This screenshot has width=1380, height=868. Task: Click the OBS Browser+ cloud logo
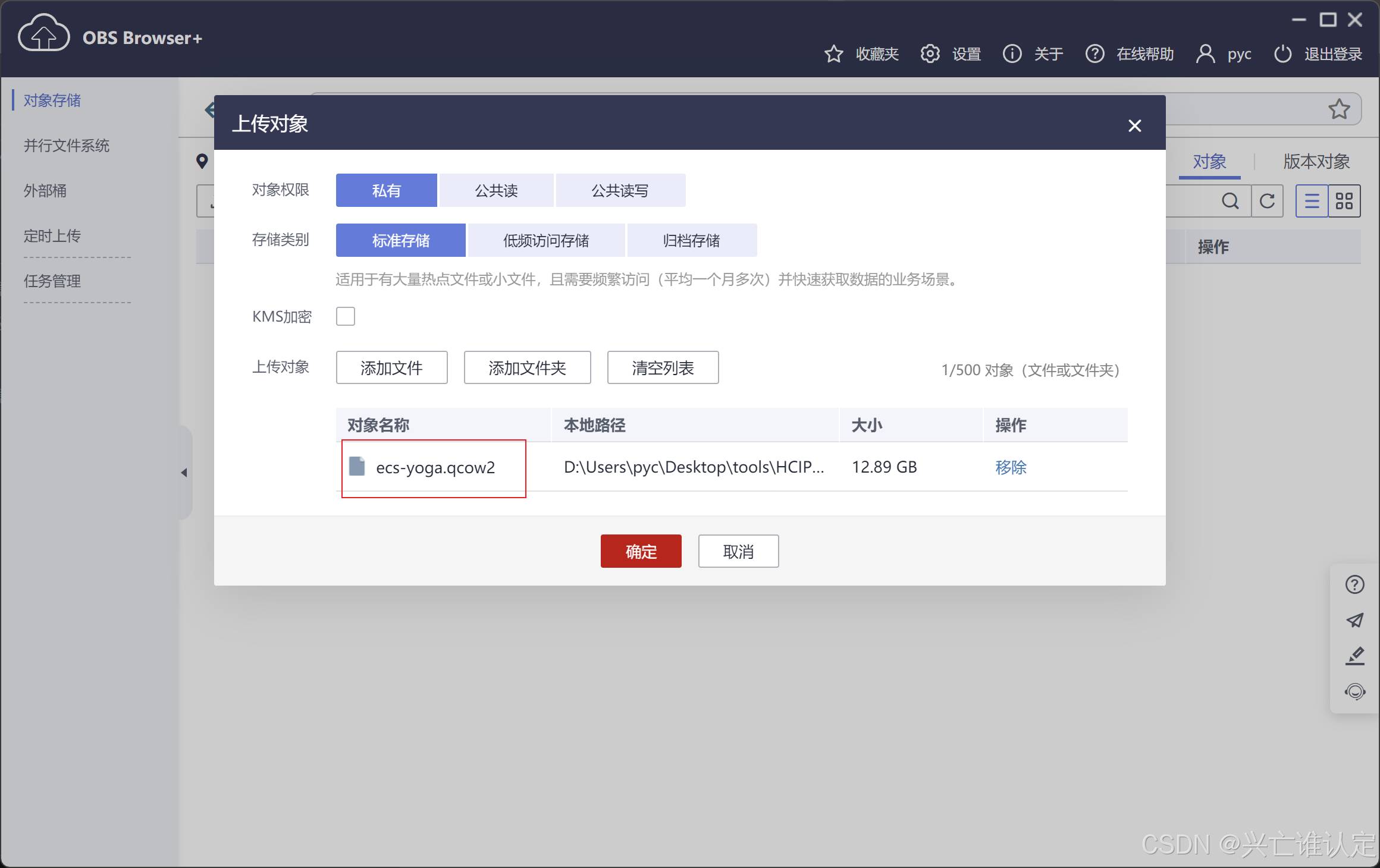(x=44, y=32)
